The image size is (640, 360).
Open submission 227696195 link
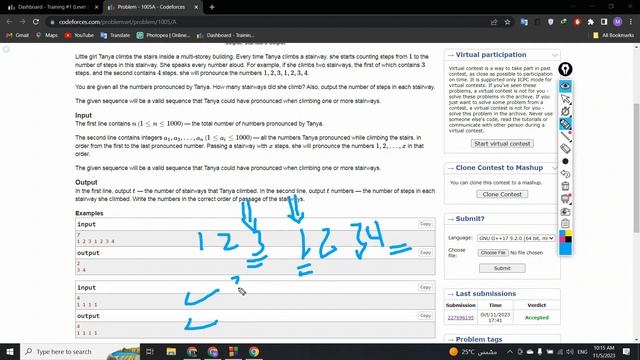(461, 318)
